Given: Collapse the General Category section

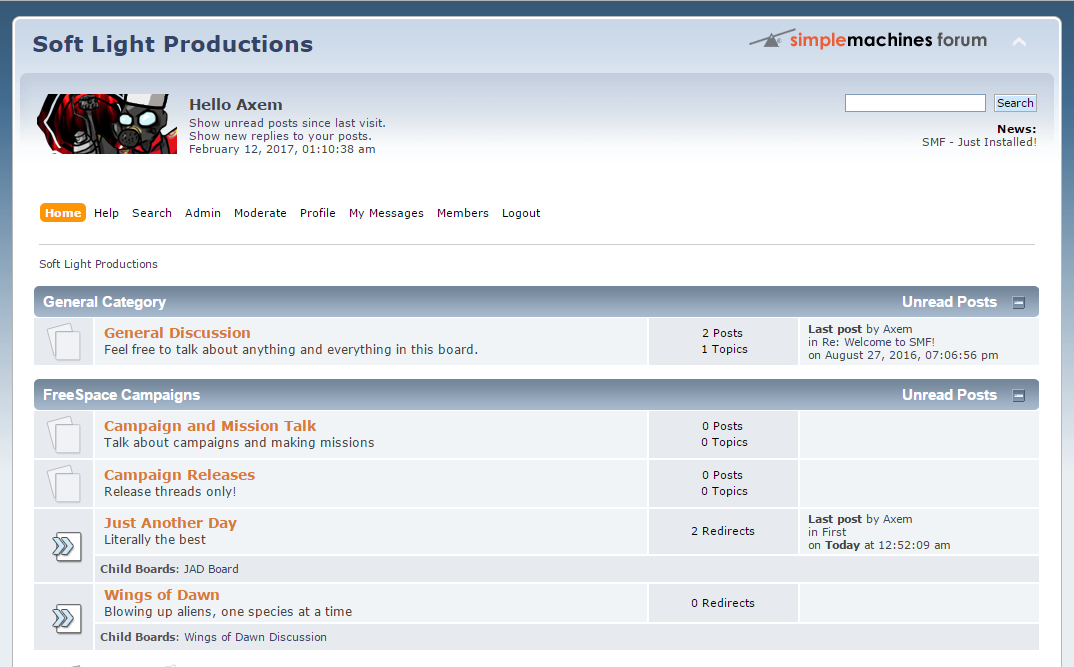Looking at the screenshot, I should [x=1019, y=303].
